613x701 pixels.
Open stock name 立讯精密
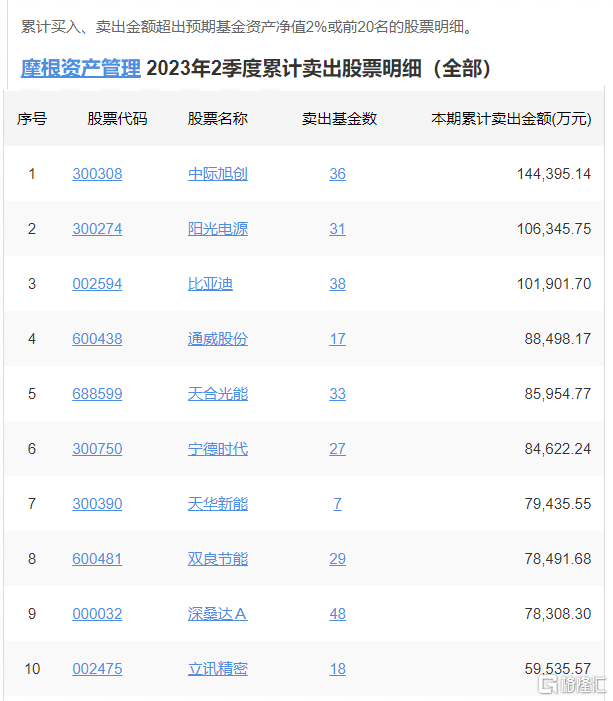click(x=218, y=669)
